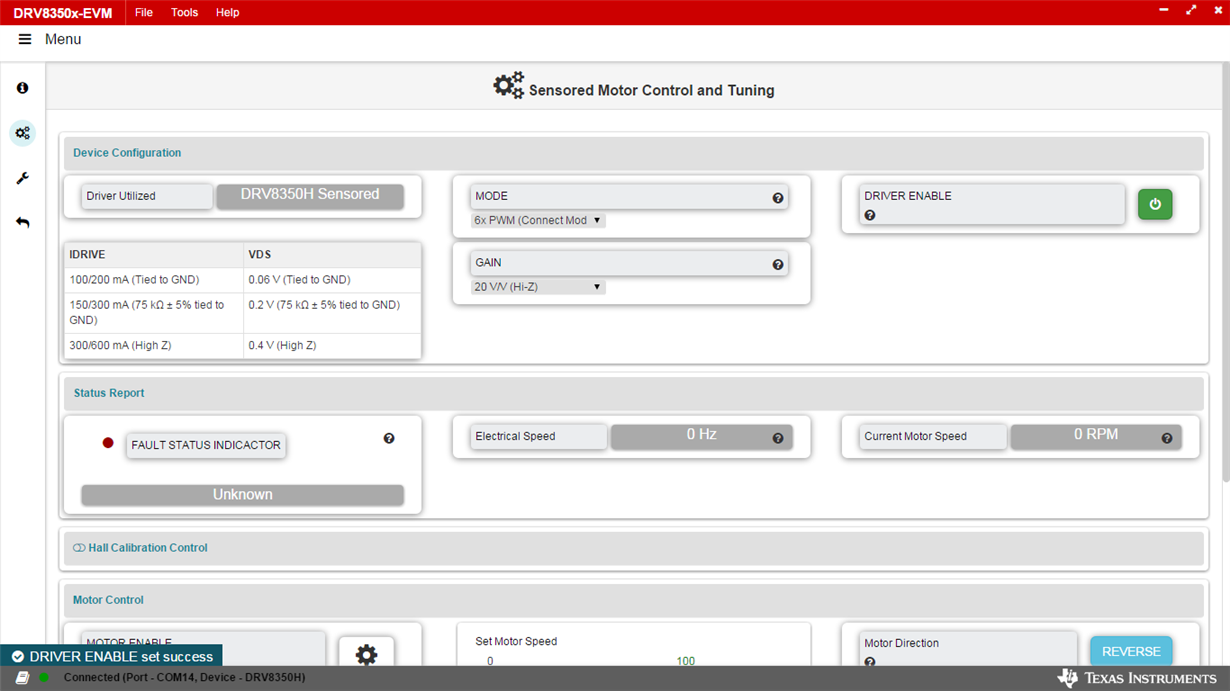Open the File menu

coord(144,12)
